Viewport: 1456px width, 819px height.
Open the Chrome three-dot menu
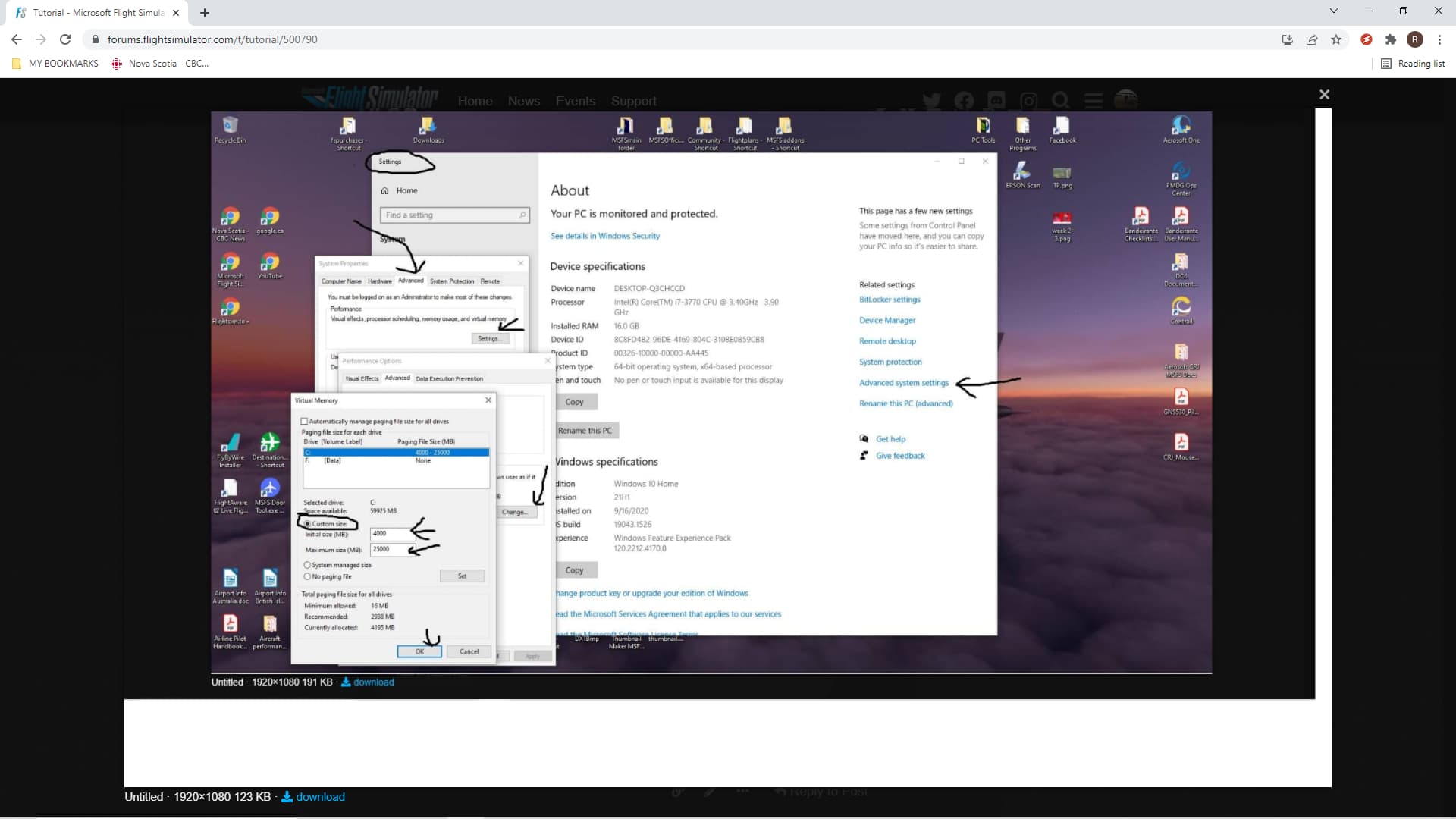(1439, 39)
